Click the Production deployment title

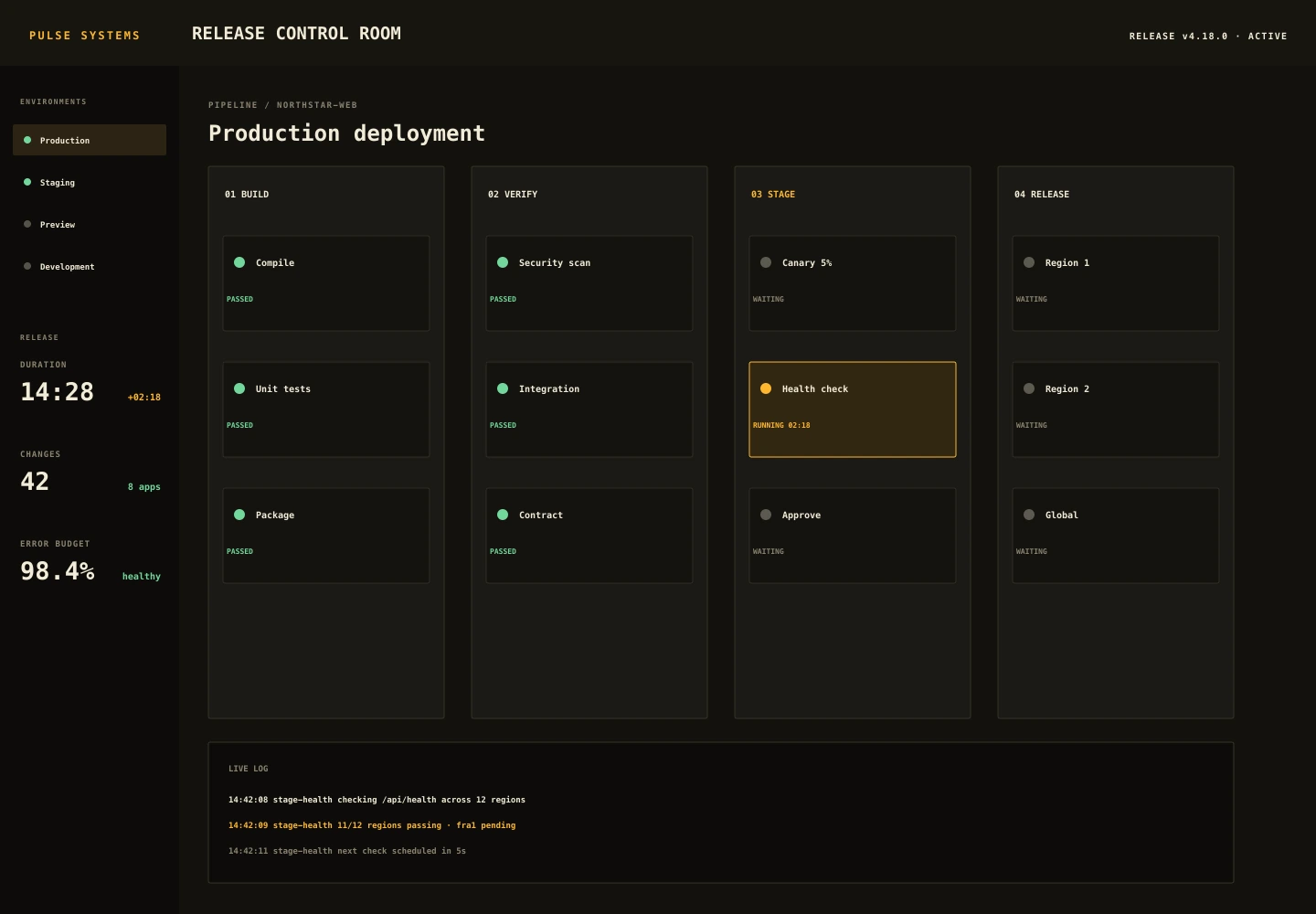(x=346, y=133)
